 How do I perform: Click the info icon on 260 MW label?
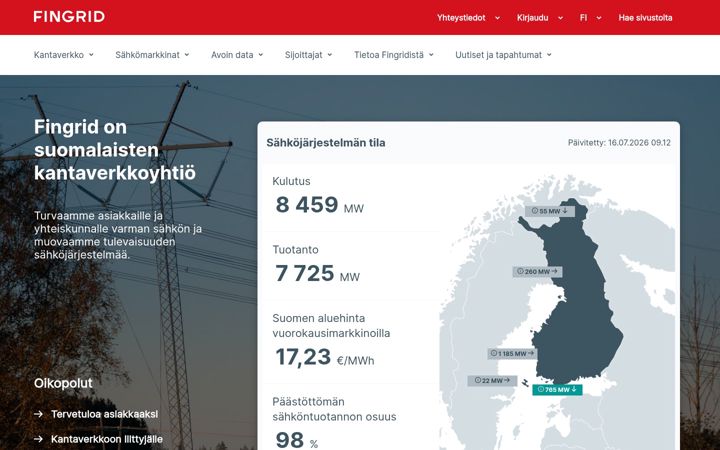(x=520, y=271)
